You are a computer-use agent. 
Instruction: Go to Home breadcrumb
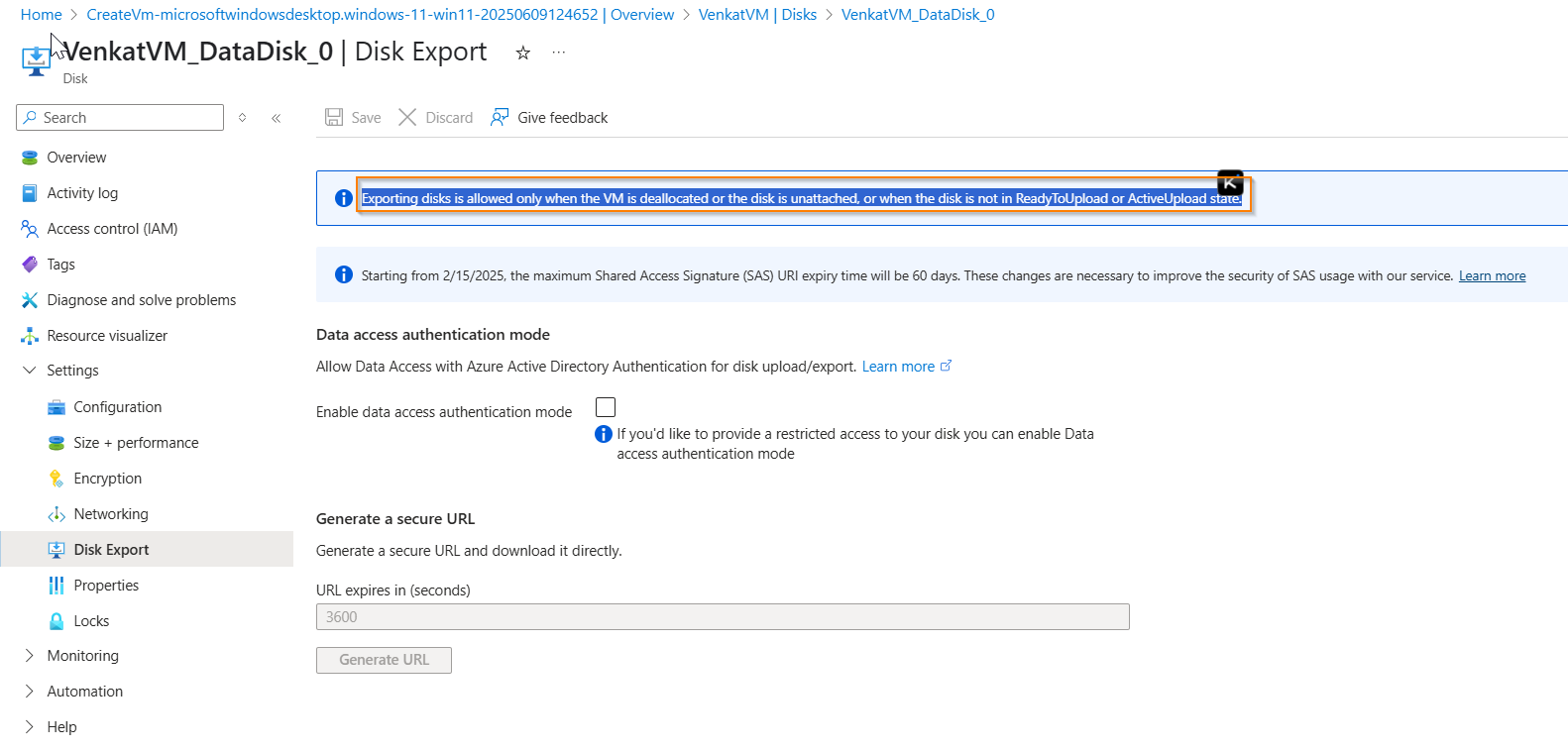41,15
